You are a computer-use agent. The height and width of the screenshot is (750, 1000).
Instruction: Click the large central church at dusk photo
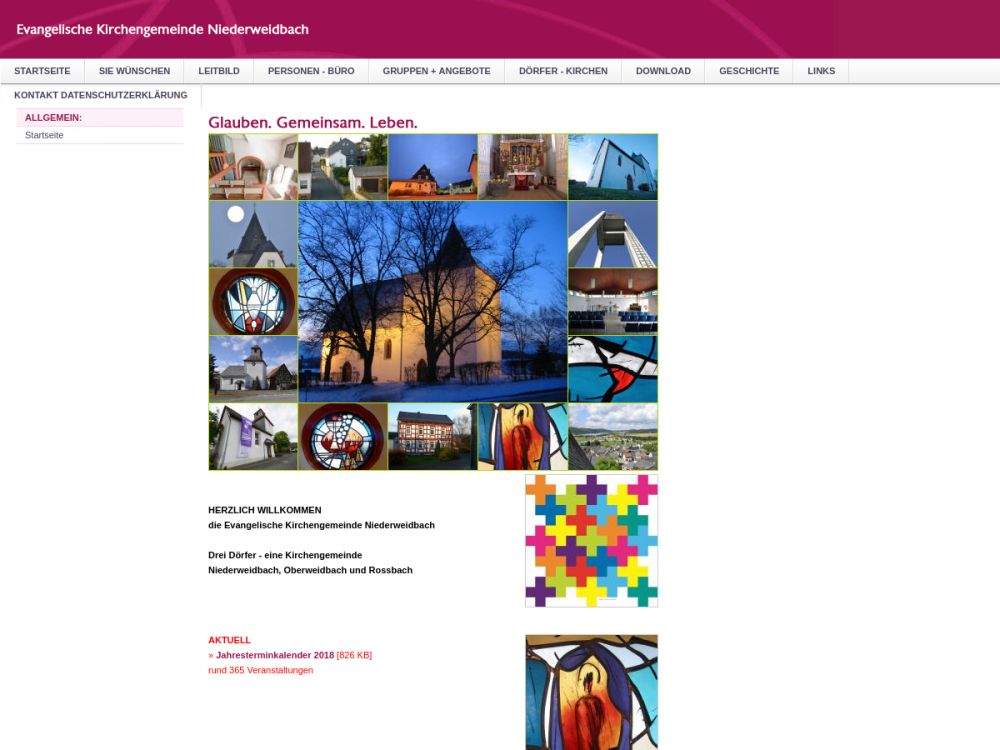pyautogui.click(x=432, y=301)
